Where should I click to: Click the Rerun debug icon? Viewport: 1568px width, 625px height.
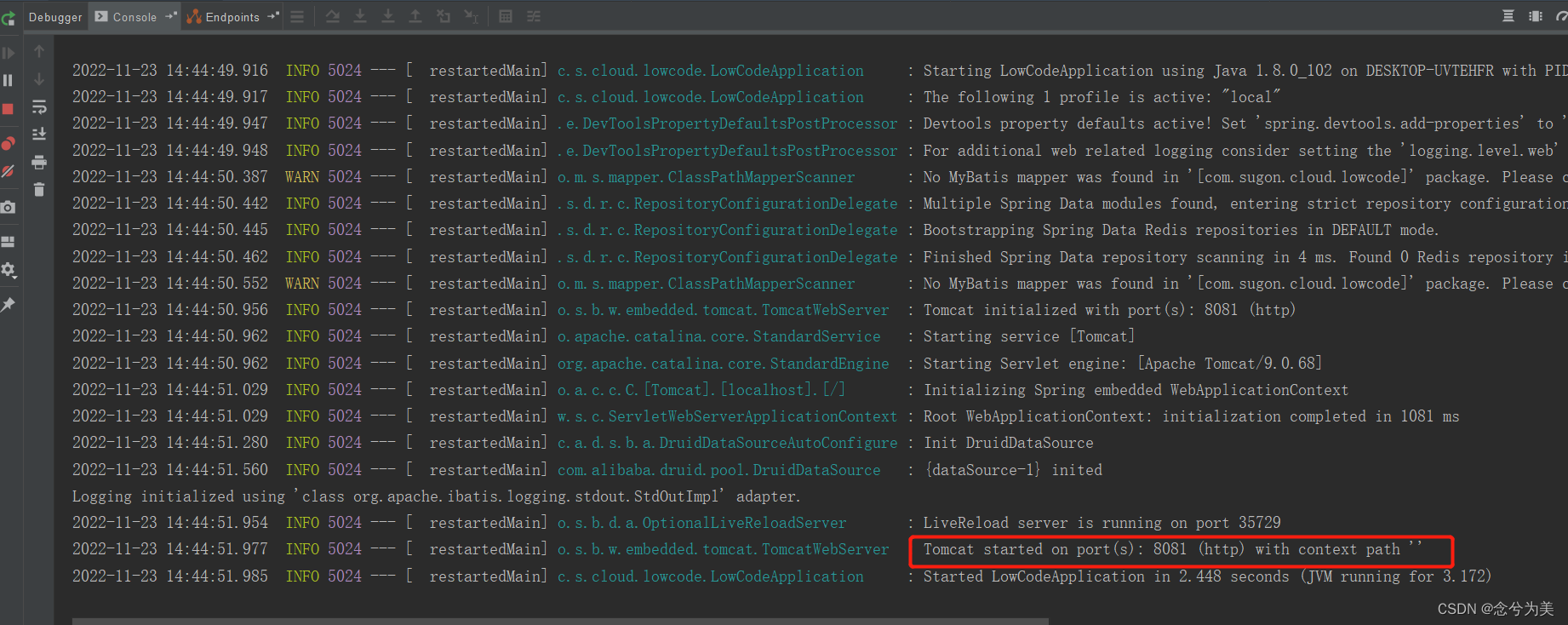coord(9,17)
